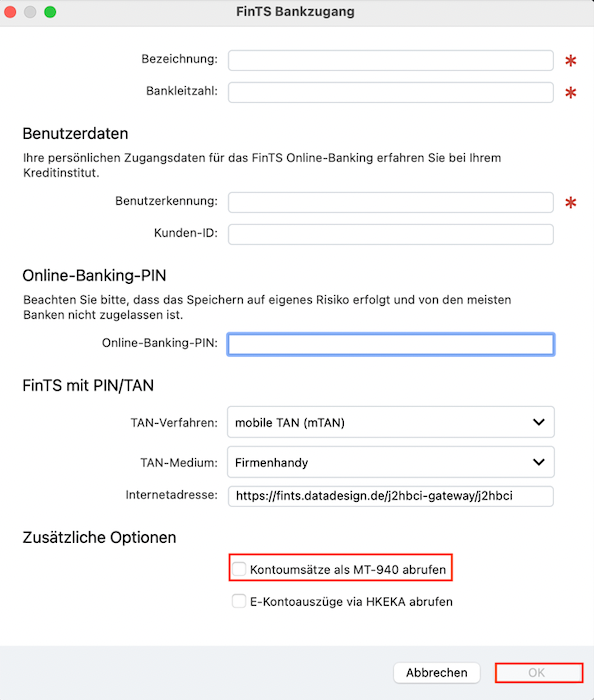Click the red asterisk beside Benutzerkennung
Image resolution: width=594 pixels, height=700 pixels.
(x=570, y=203)
